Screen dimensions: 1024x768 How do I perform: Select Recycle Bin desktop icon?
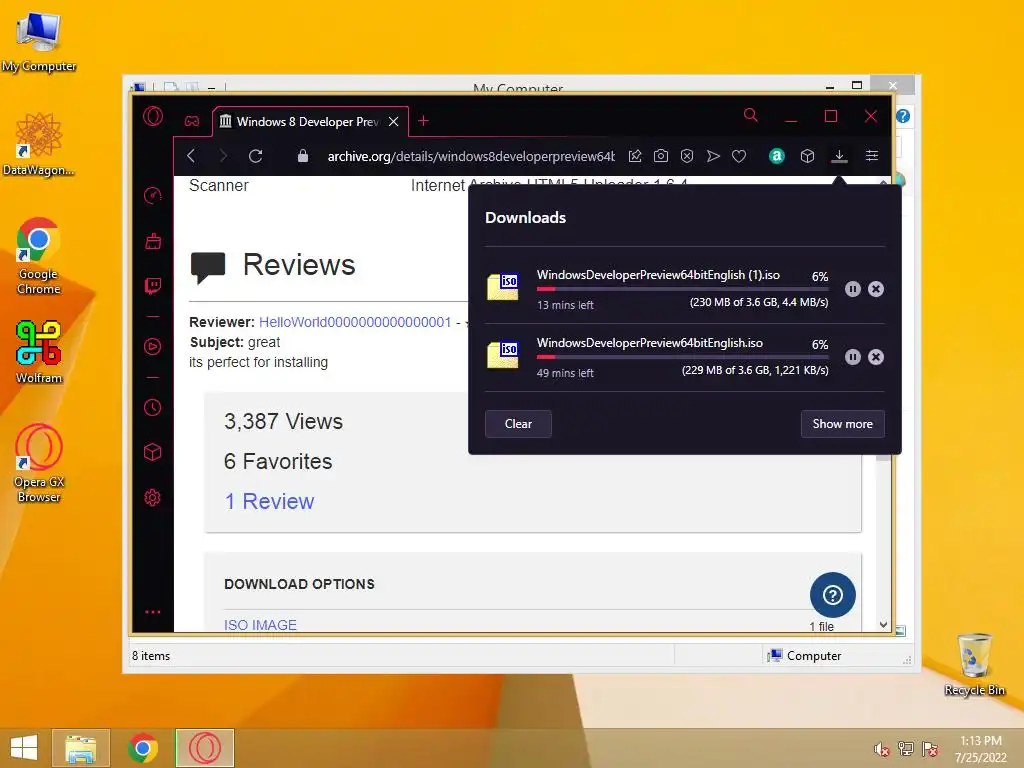click(974, 664)
